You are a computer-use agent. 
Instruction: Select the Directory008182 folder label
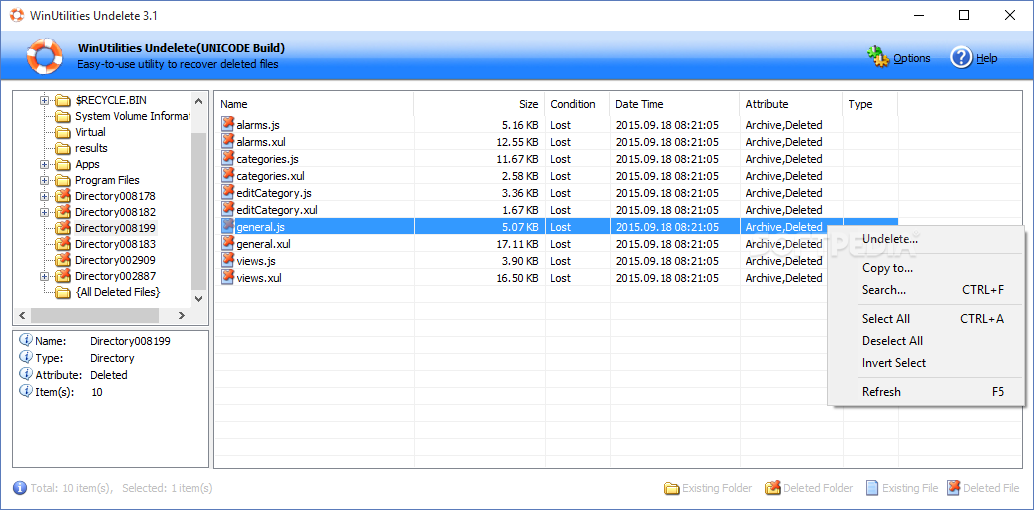coord(115,212)
